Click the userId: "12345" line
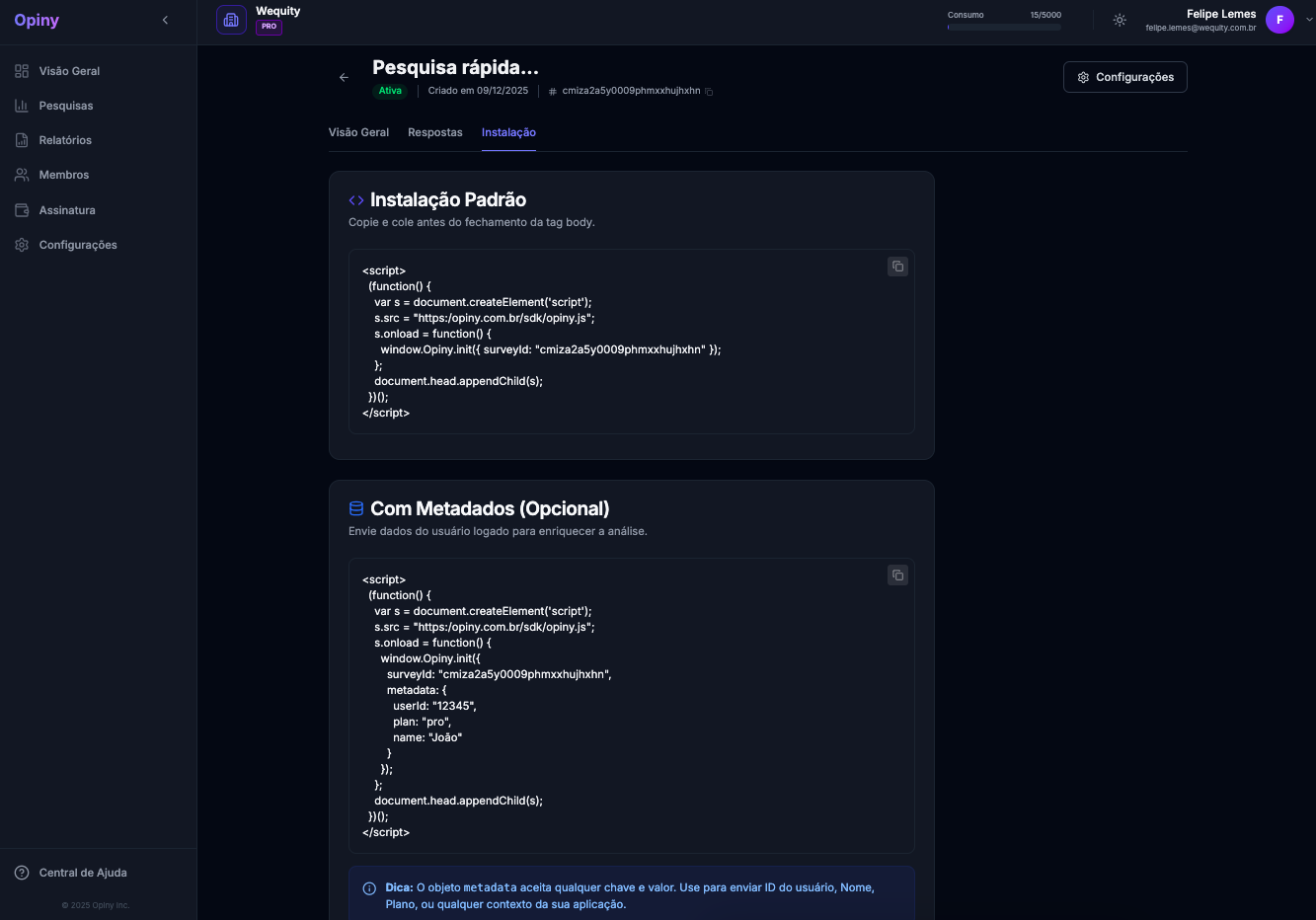 (x=434, y=706)
